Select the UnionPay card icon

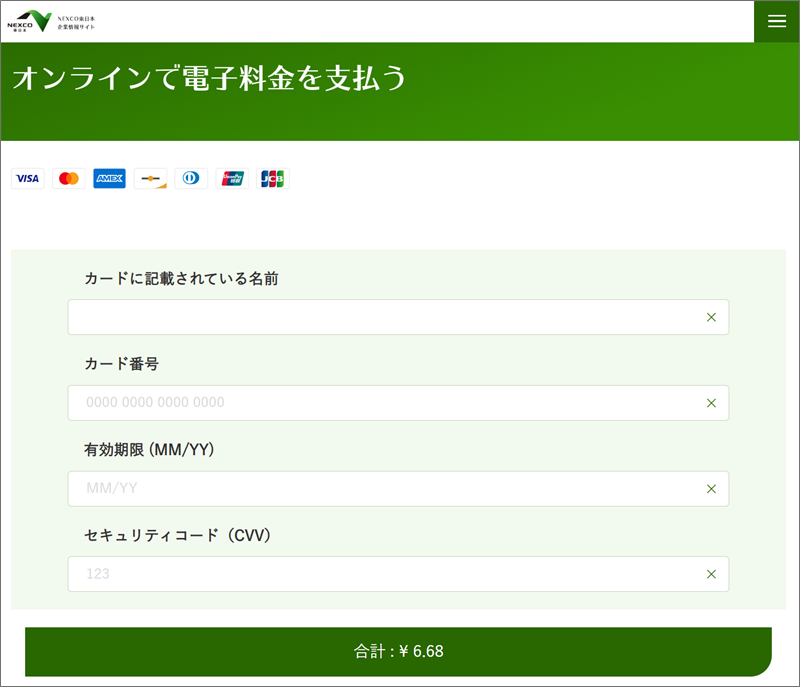click(232, 178)
